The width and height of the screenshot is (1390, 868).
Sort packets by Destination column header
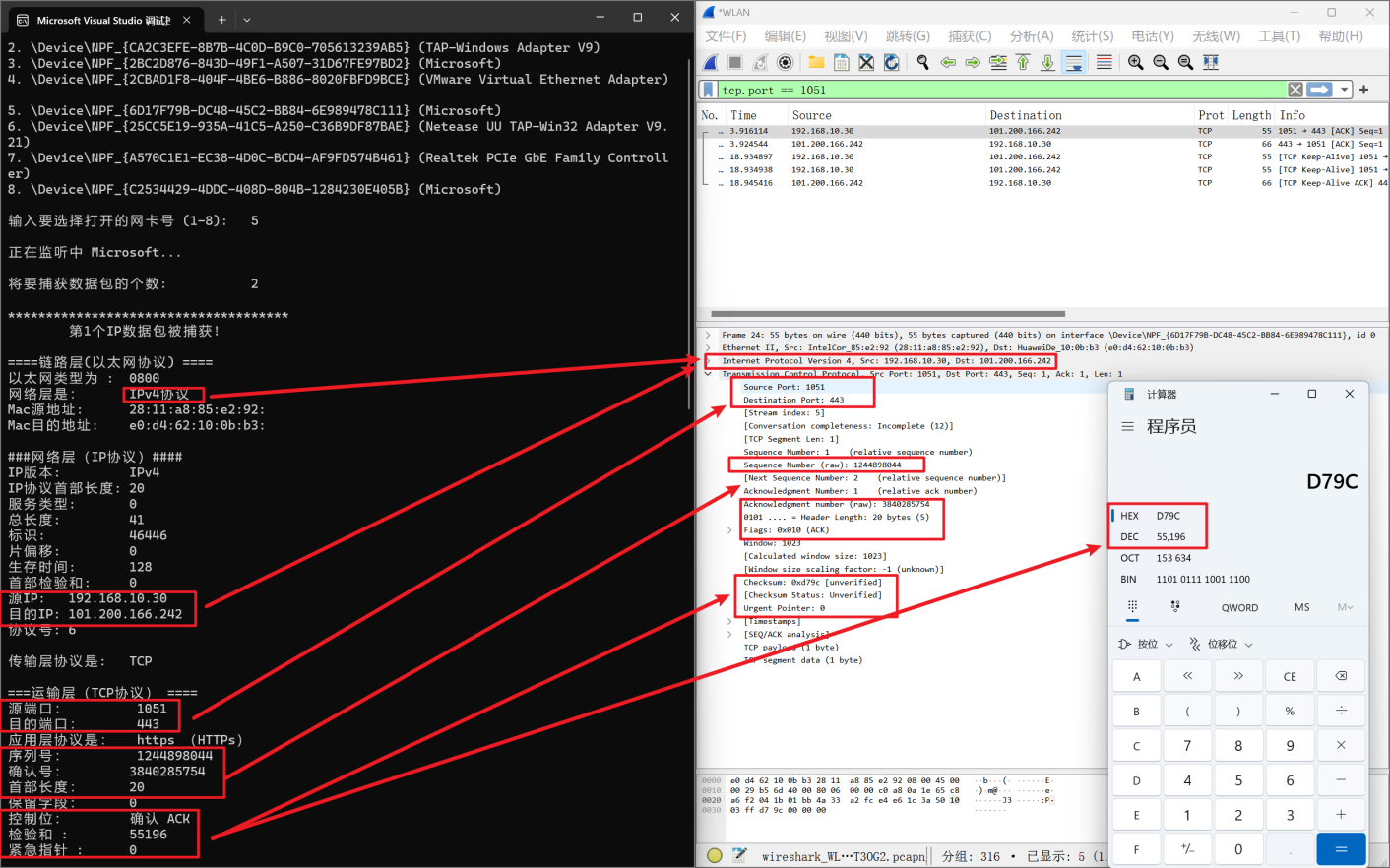click(x=1089, y=115)
